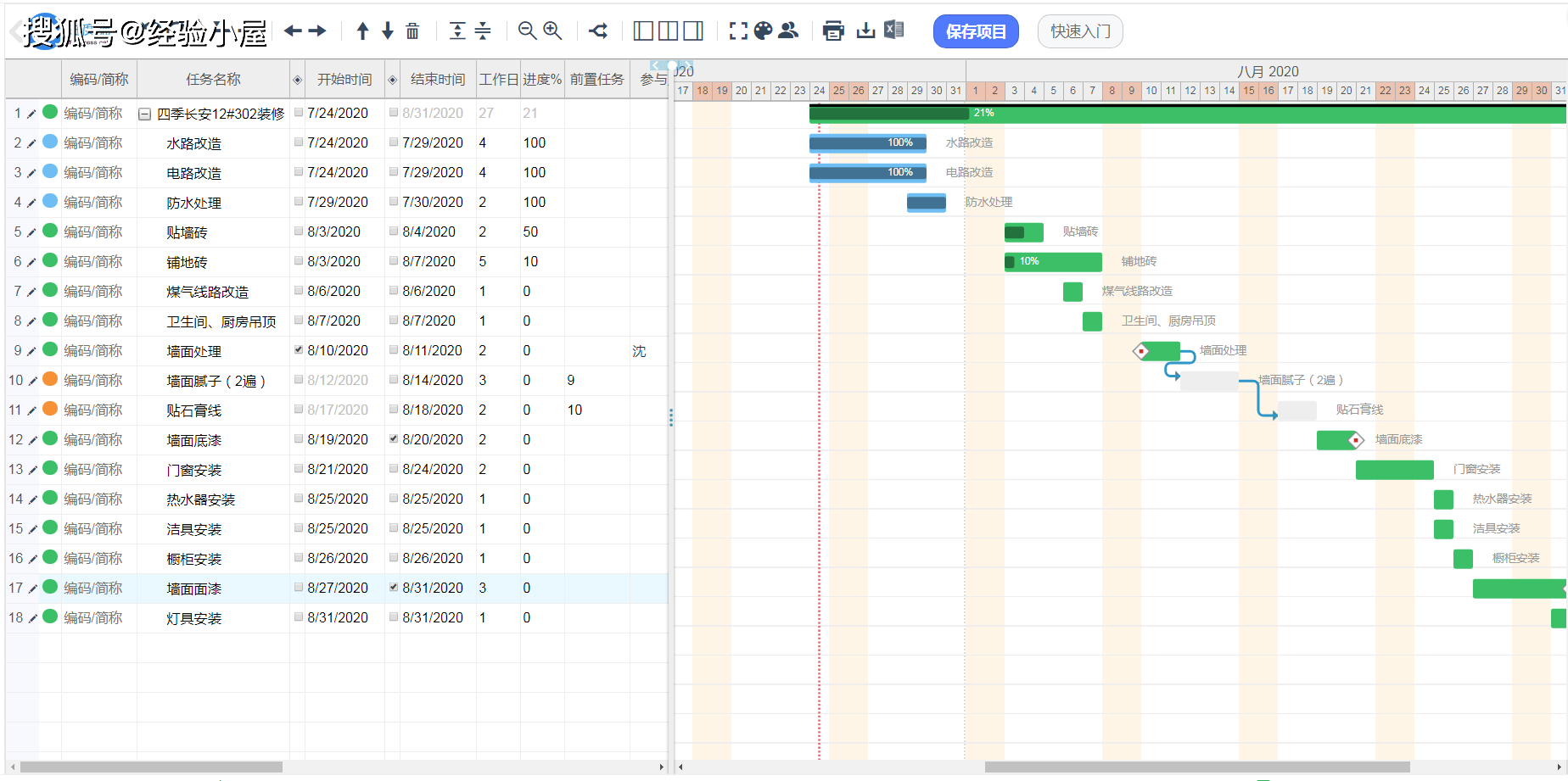
Task: Click the orange status circle of 贴石膏线
Action: pos(50,409)
